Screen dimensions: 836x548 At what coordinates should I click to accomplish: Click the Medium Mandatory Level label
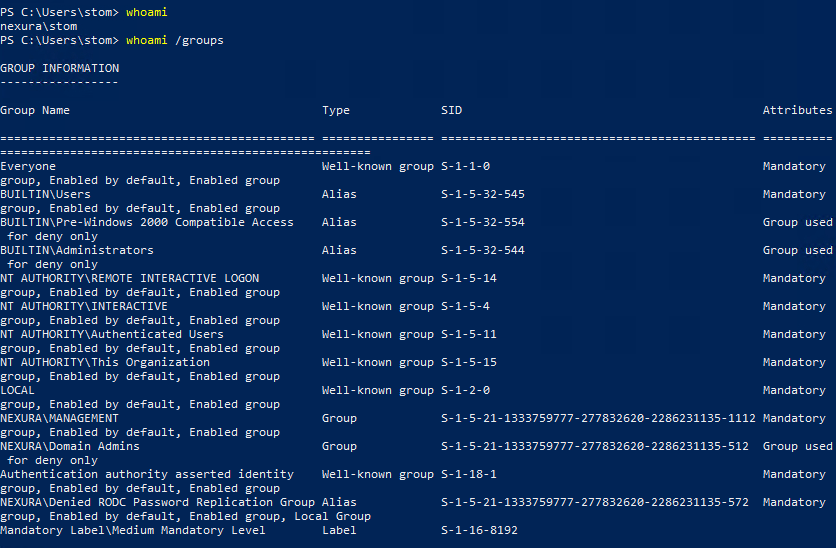click(x=133, y=530)
